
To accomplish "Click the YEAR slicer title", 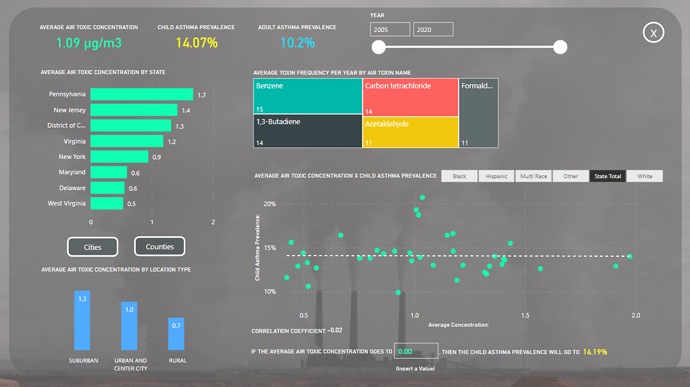I will 377,15.
